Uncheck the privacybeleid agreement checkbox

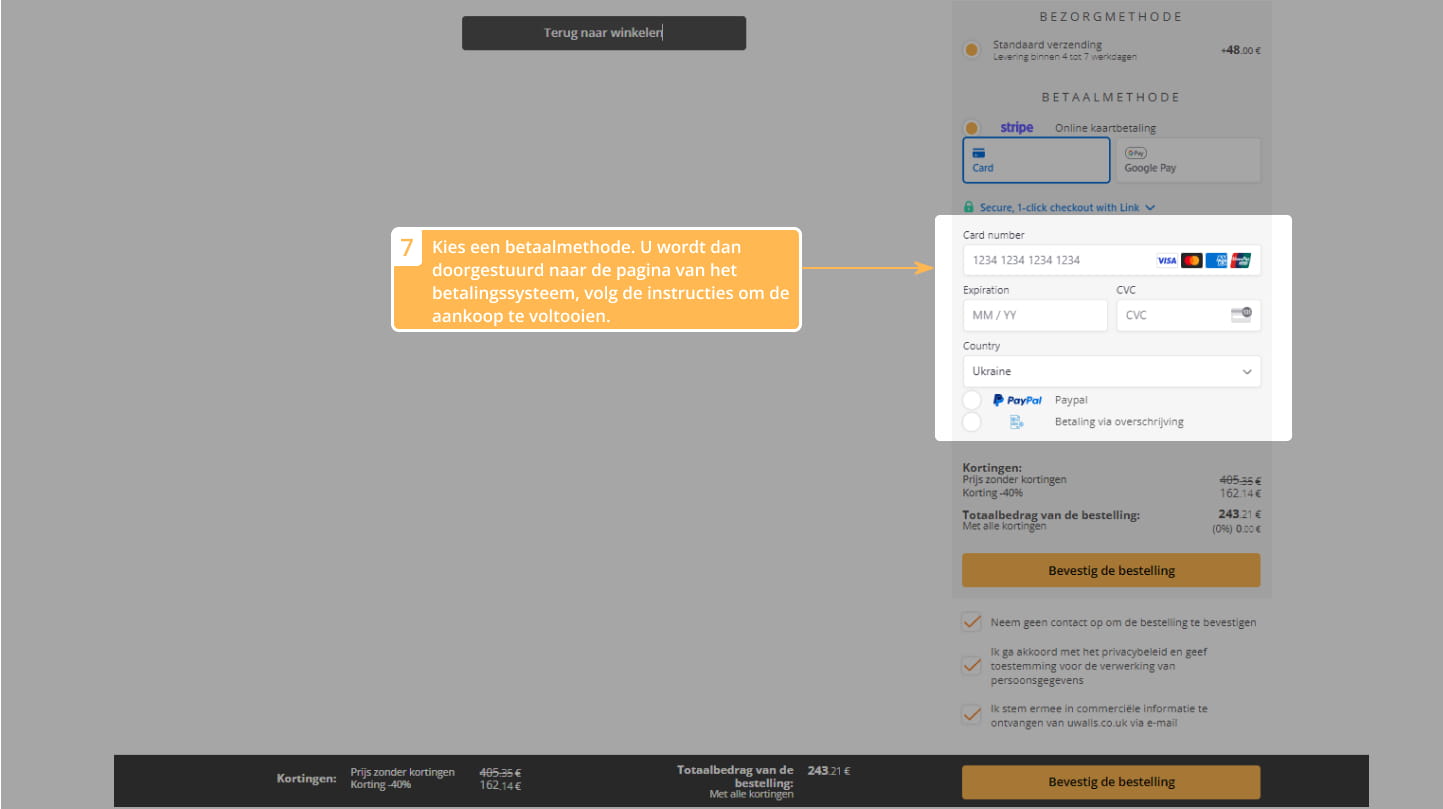tap(971, 665)
